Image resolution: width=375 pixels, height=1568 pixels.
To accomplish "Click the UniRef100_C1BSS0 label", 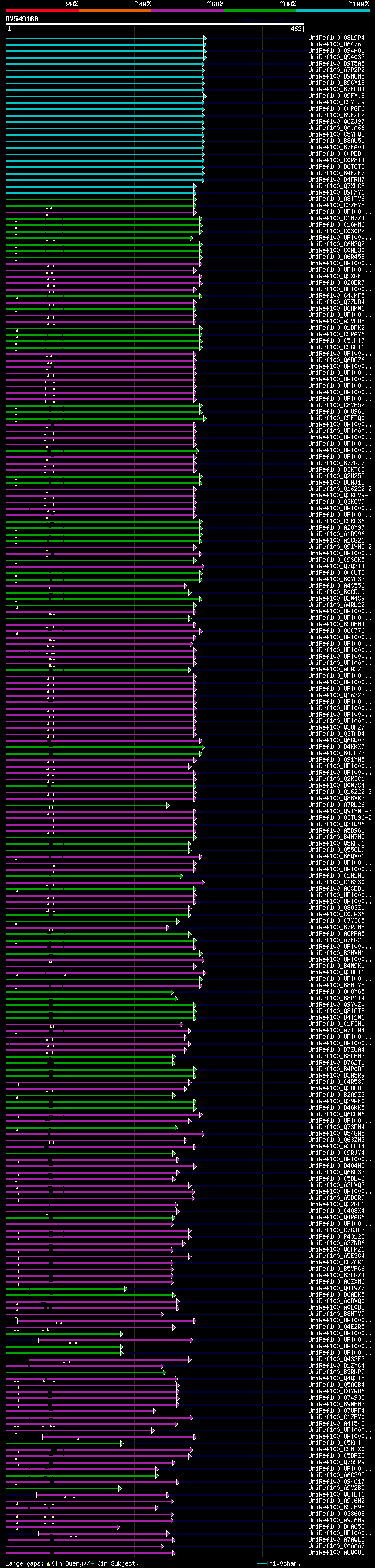I will (x=337, y=882).
